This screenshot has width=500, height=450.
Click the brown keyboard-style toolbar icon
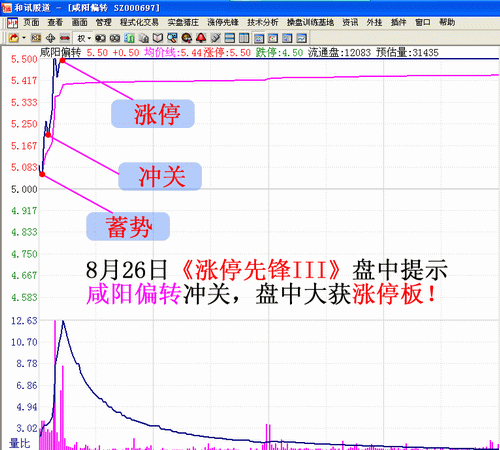tap(36, 38)
